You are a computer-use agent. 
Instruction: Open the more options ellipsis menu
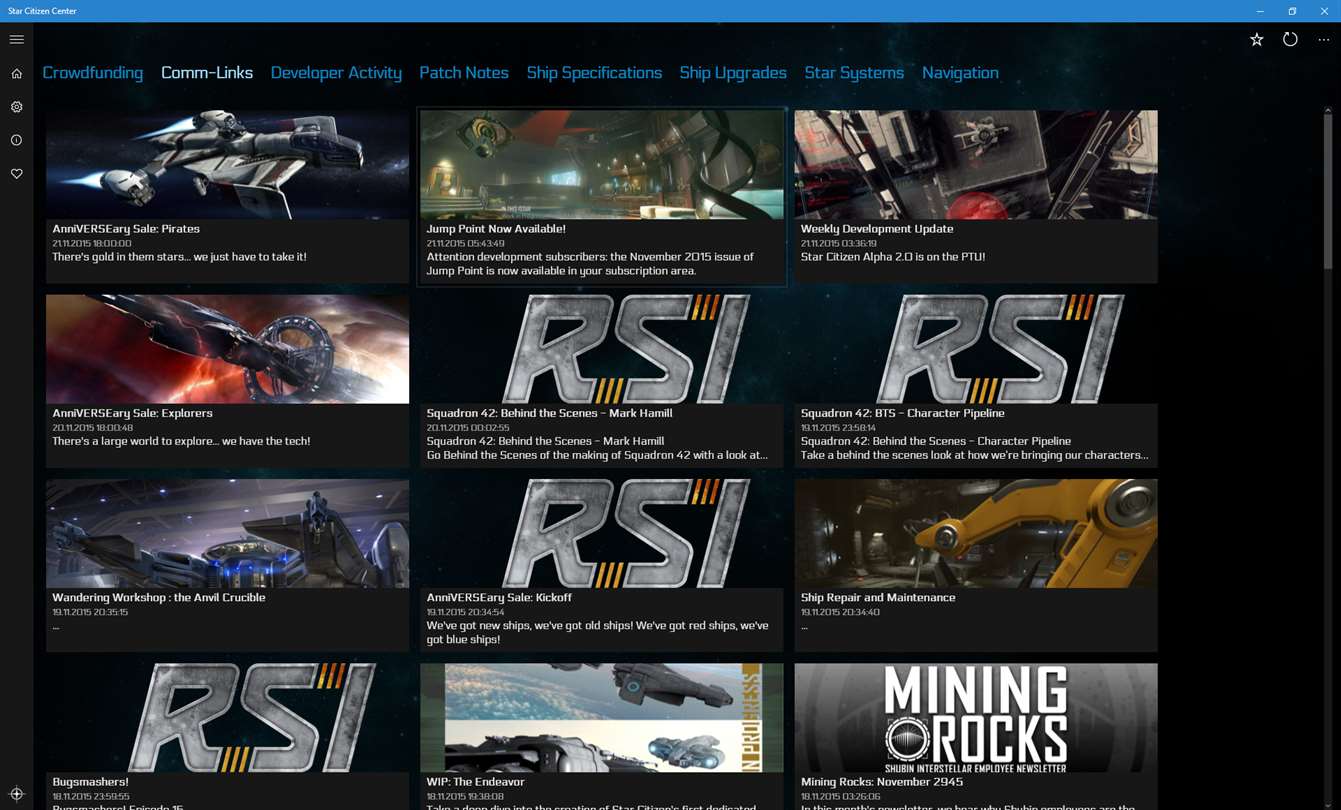1324,40
